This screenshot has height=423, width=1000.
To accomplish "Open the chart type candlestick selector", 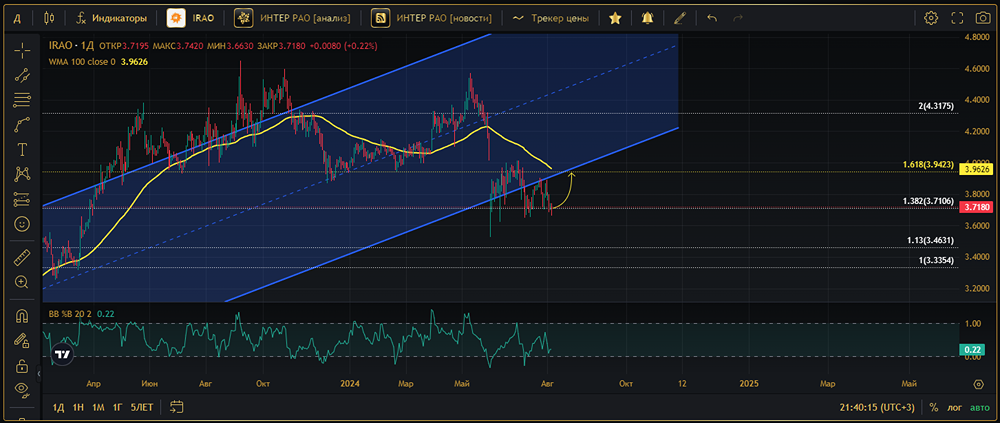I will pos(50,18).
